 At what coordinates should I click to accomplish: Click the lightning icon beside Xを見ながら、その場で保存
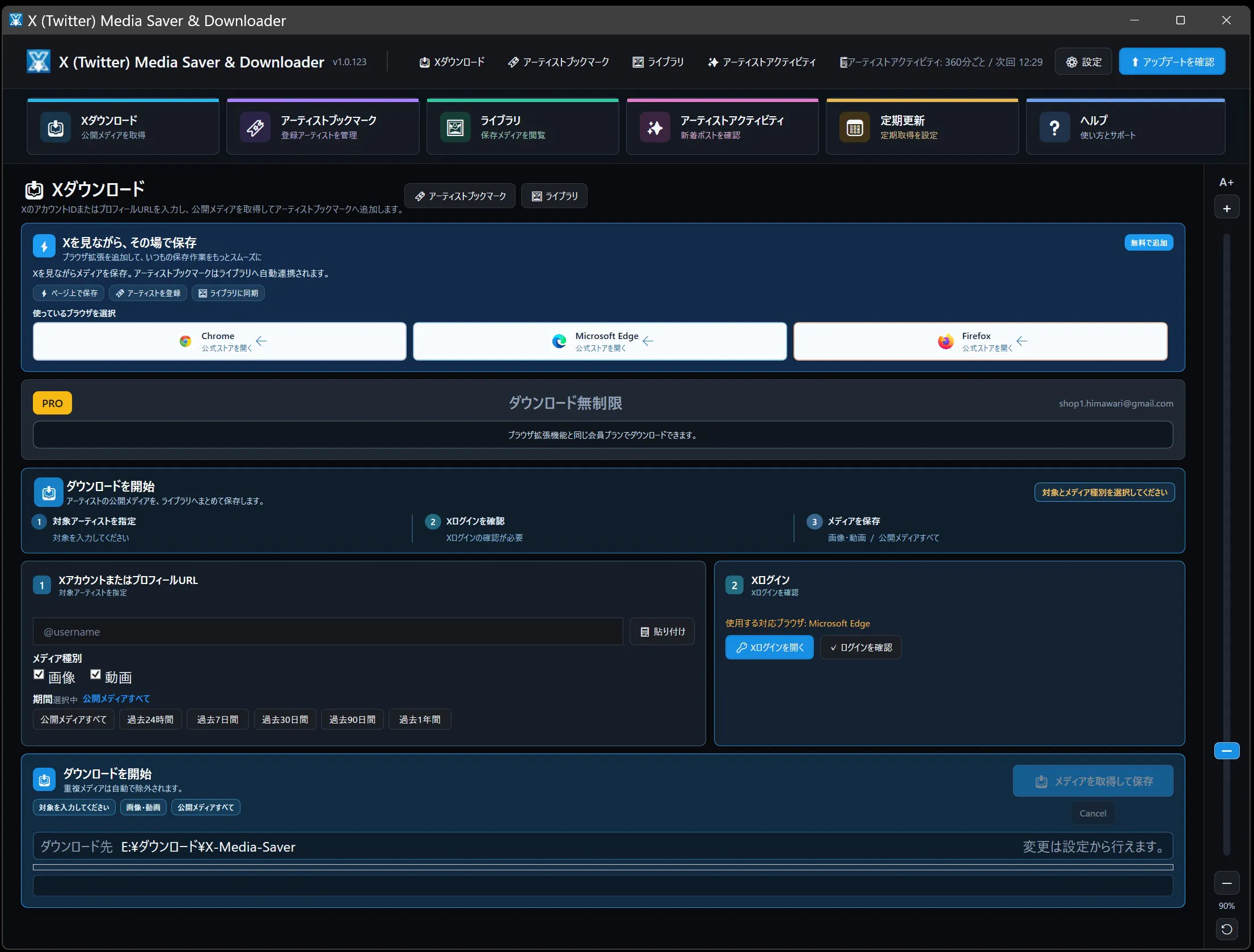pyautogui.click(x=44, y=246)
